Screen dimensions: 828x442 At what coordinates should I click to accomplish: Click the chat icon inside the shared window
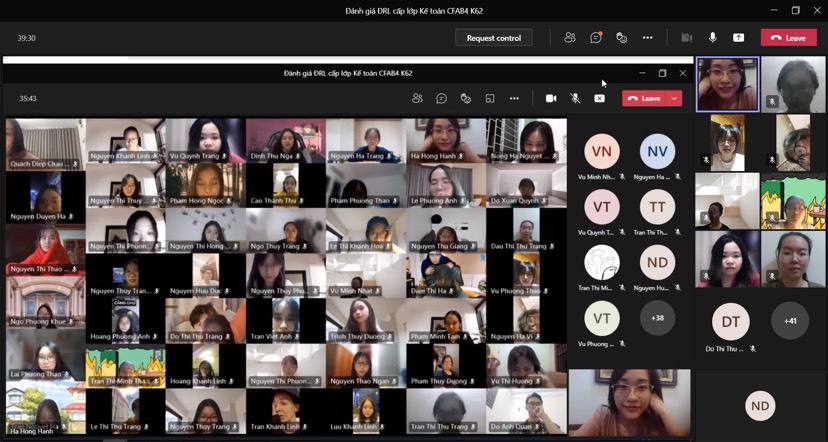click(441, 98)
